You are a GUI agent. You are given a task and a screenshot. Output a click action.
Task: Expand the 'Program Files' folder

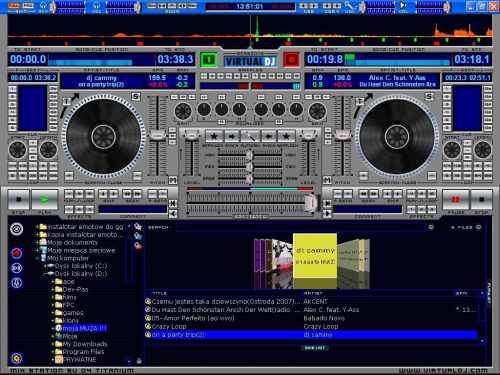[x=53, y=352]
